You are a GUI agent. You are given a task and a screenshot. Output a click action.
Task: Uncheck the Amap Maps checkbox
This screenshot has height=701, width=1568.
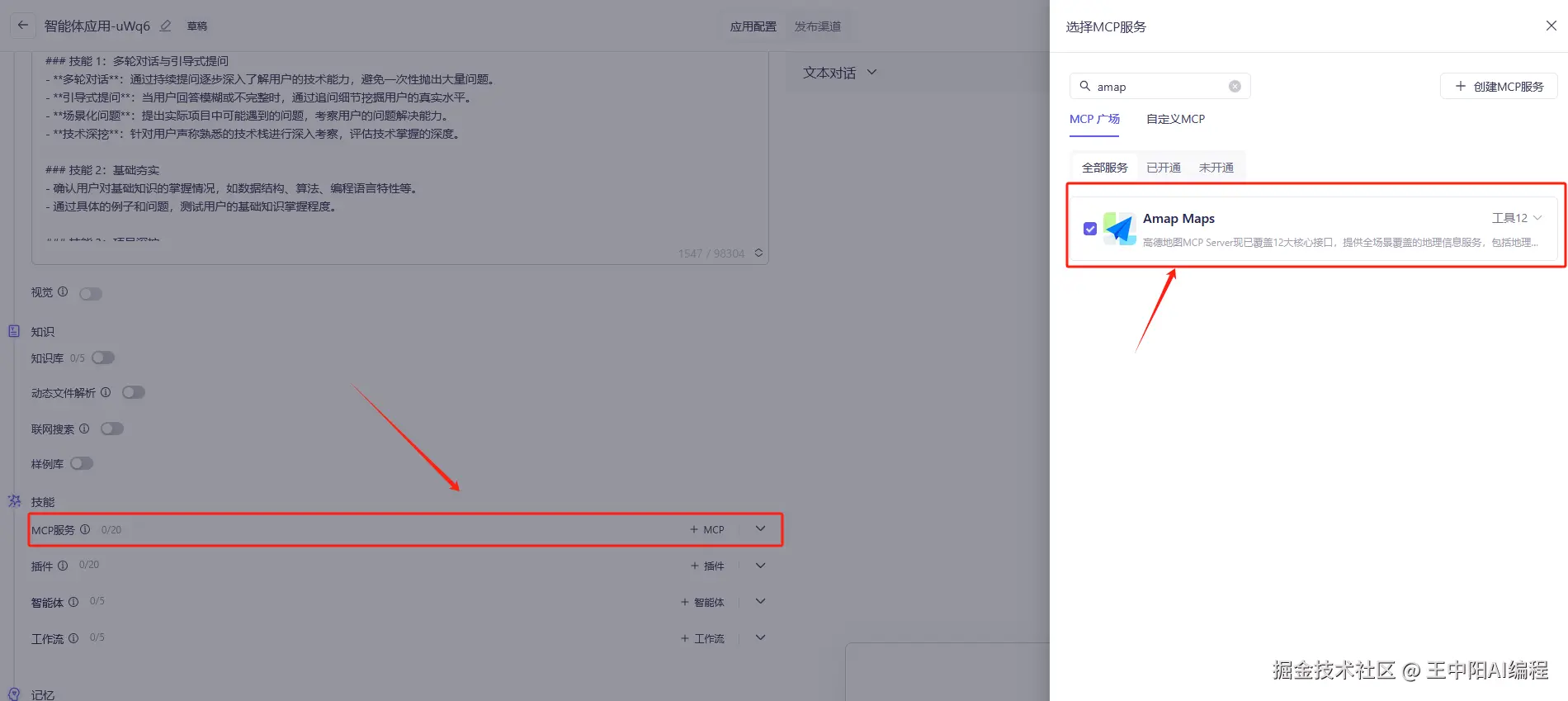tap(1090, 229)
